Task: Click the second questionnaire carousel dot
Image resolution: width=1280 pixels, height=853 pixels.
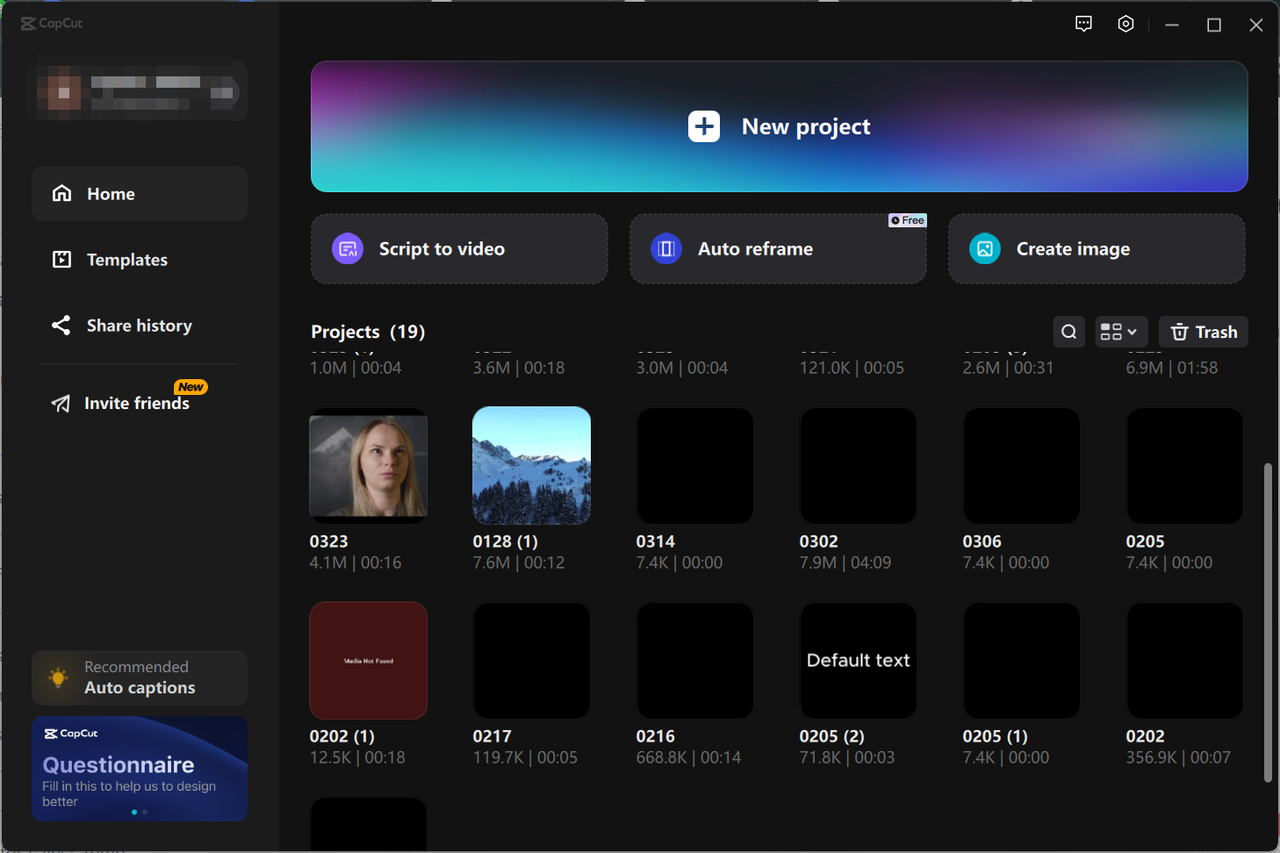Action: tap(144, 812)
